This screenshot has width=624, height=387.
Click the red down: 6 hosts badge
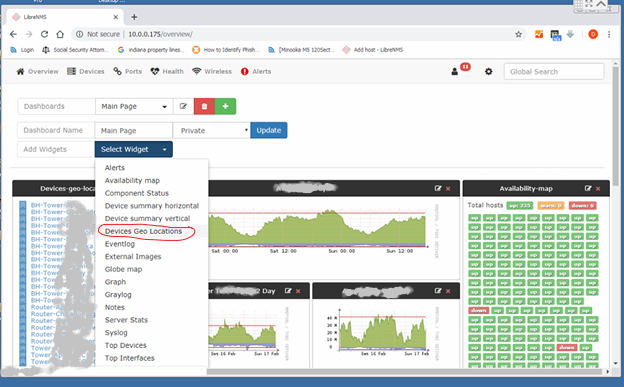(x=582, y=205)
